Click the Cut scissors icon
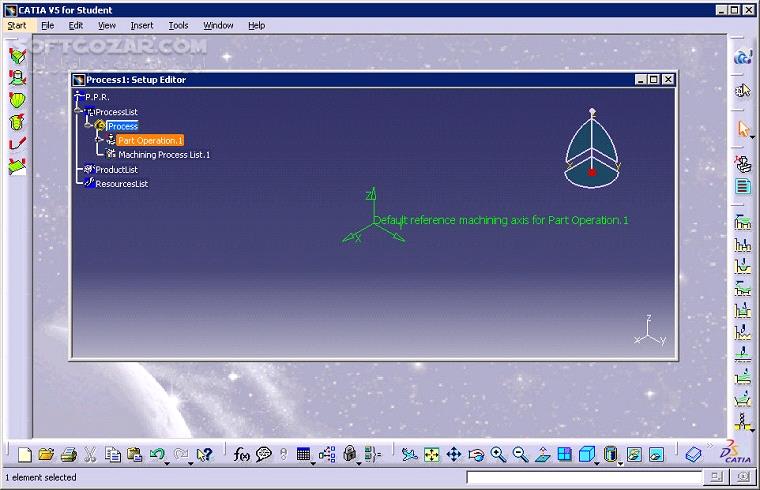760x490 pixels. click(x=90, y=455)
